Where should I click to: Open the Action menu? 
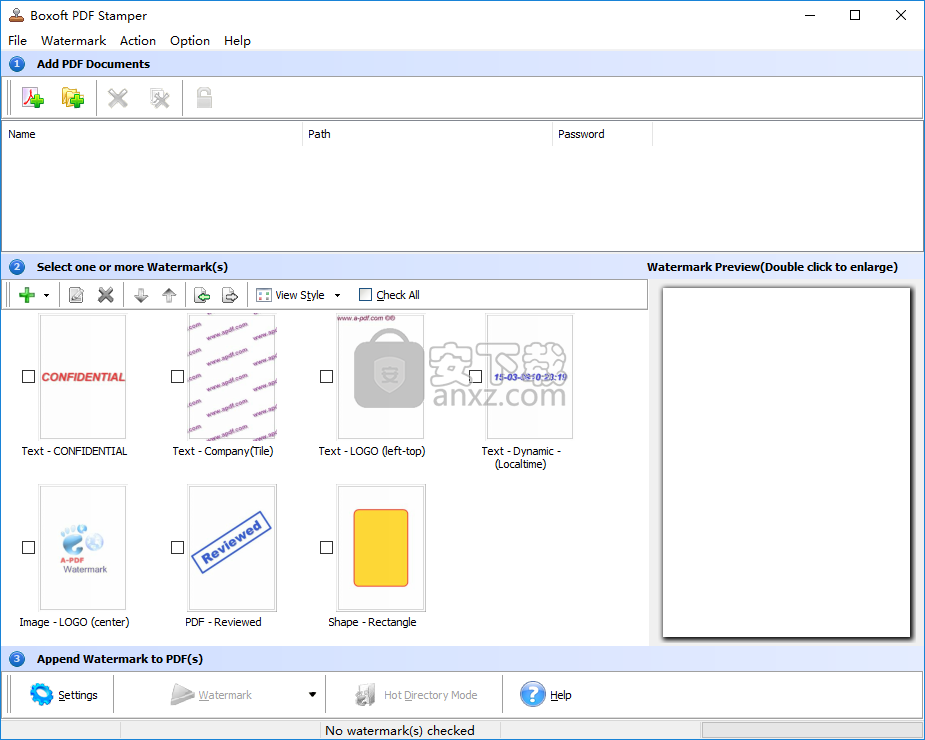pyautogui.click(x=137, y=41)
